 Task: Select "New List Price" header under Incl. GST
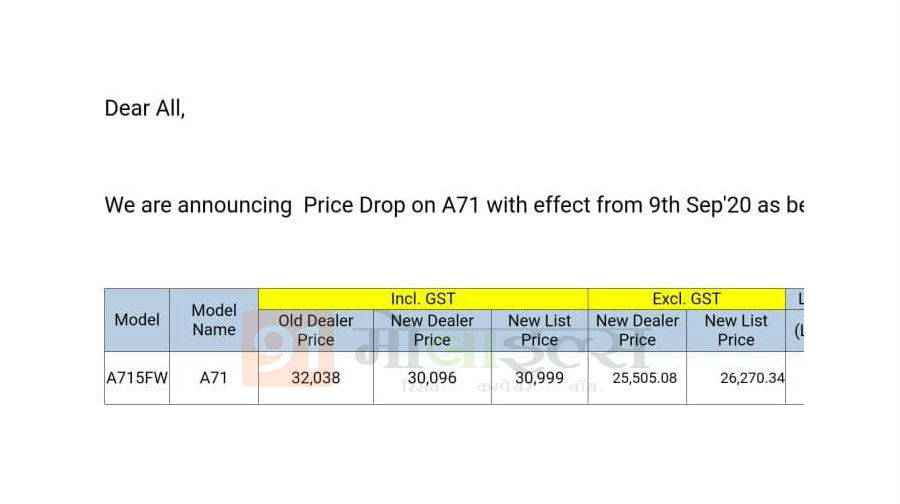pyautogui.click(x=539, y=330)
